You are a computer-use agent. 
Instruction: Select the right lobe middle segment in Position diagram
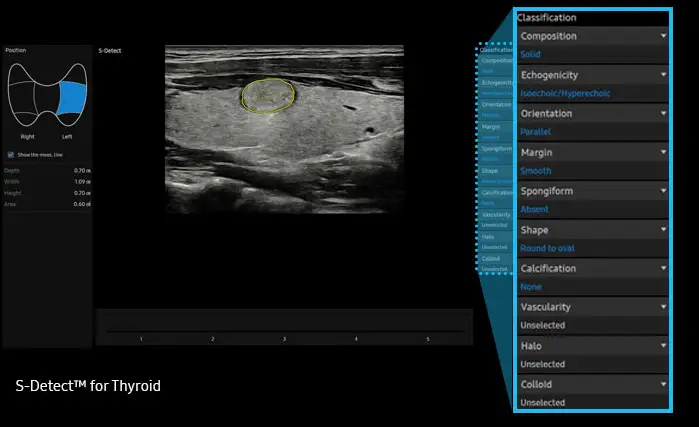22,97
